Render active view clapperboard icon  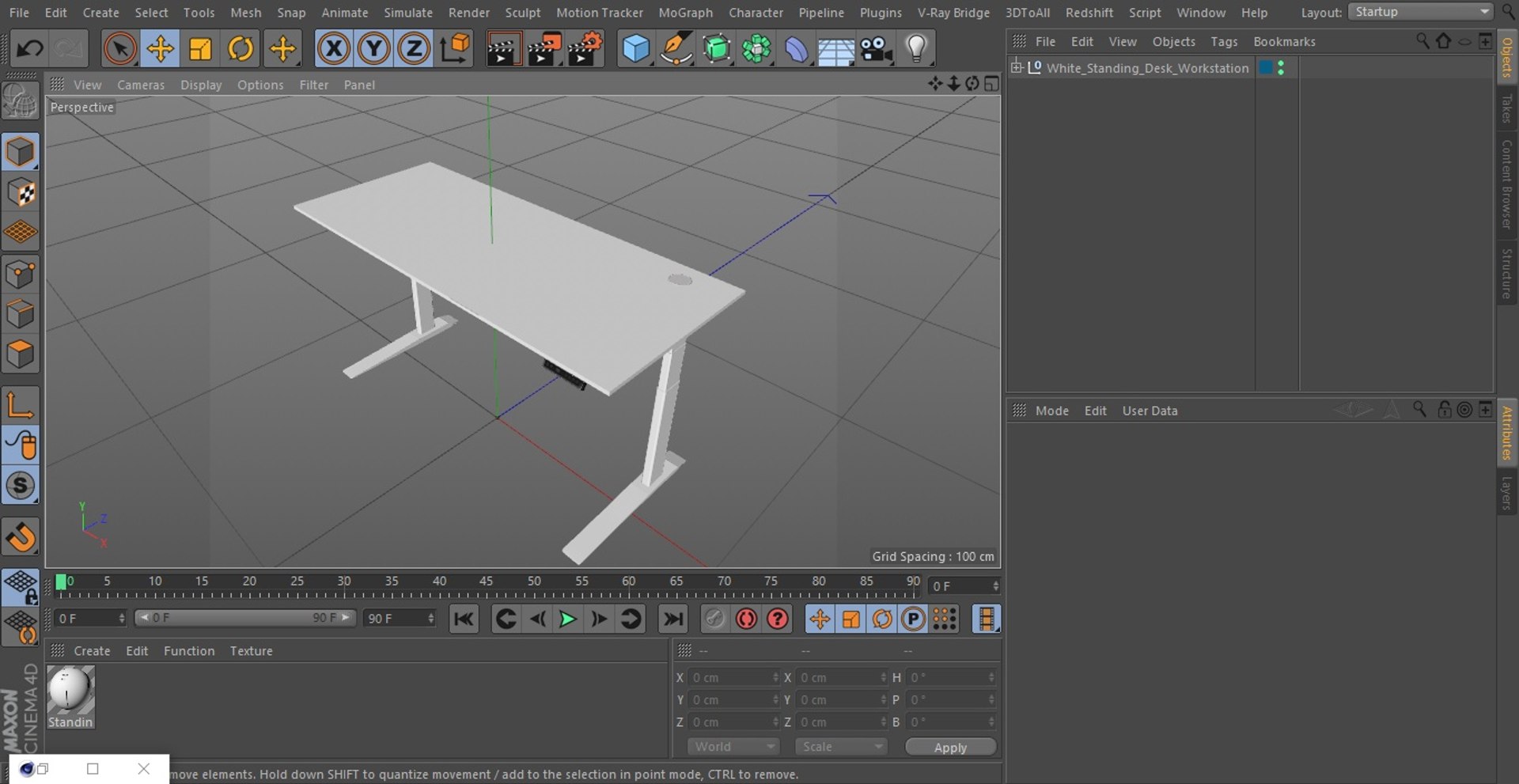502,49
